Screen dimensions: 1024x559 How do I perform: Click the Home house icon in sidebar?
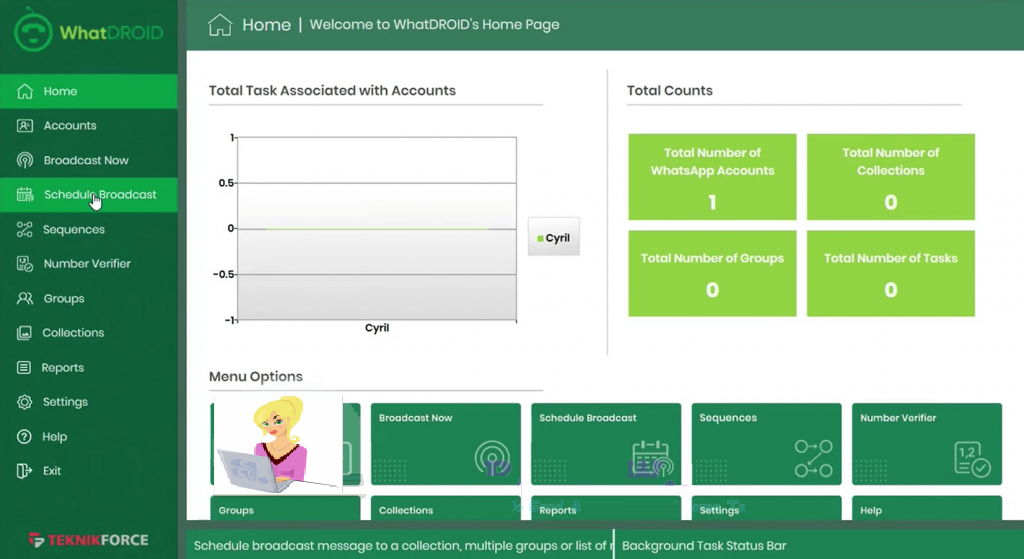[x=25, y=91]
